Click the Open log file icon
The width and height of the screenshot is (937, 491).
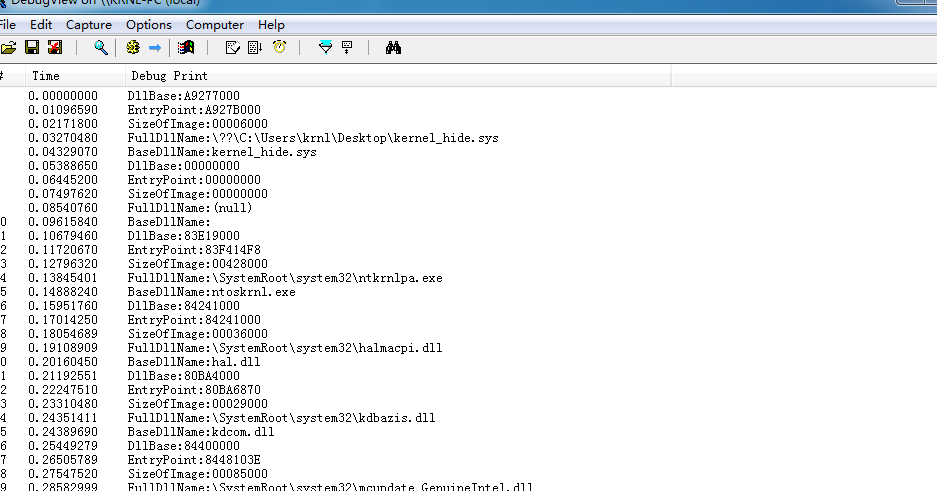coord(9,48)
